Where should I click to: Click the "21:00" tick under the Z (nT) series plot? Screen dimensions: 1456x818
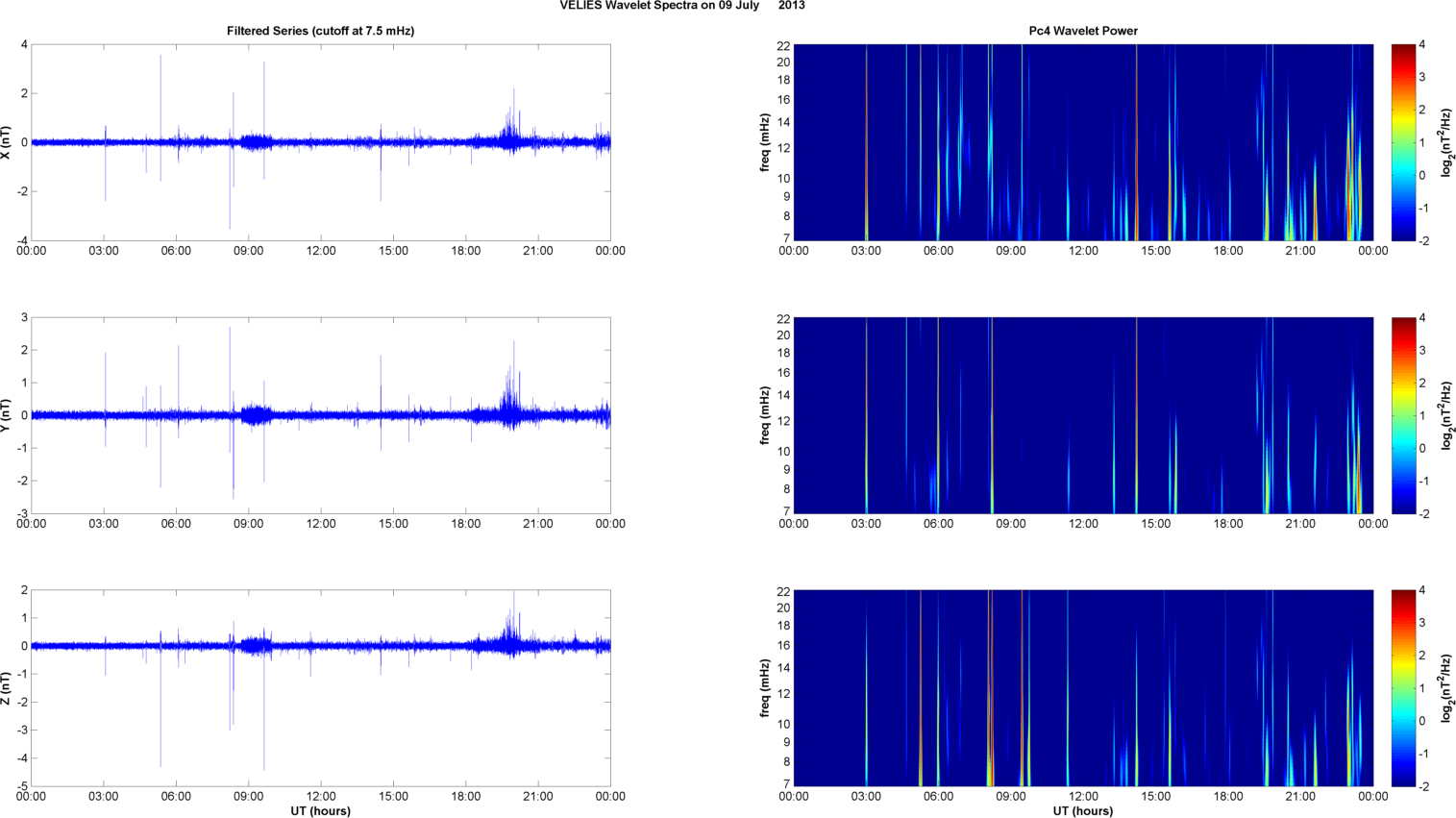(x=538, y=796)
